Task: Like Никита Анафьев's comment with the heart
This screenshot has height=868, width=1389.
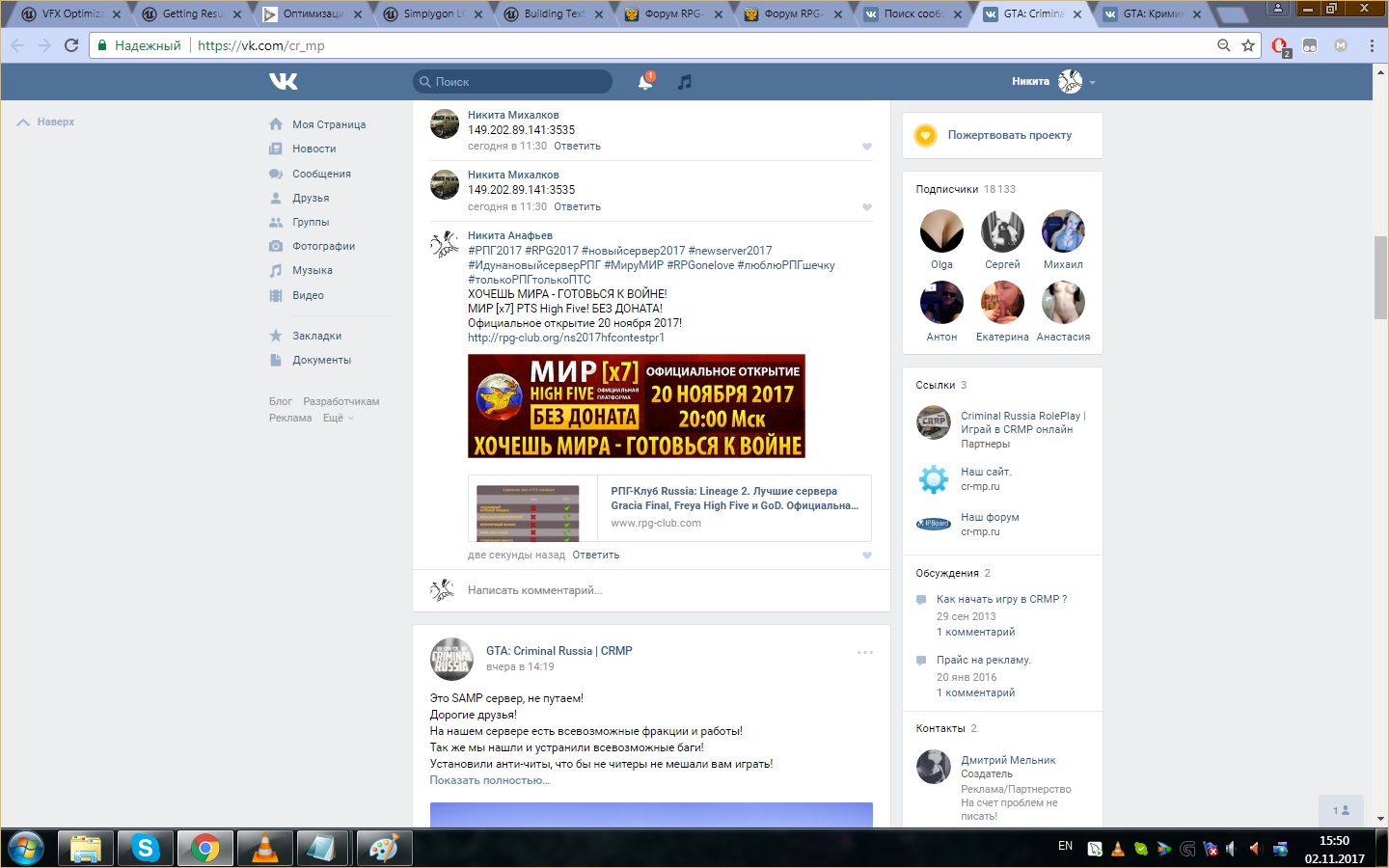Action: 866,556
